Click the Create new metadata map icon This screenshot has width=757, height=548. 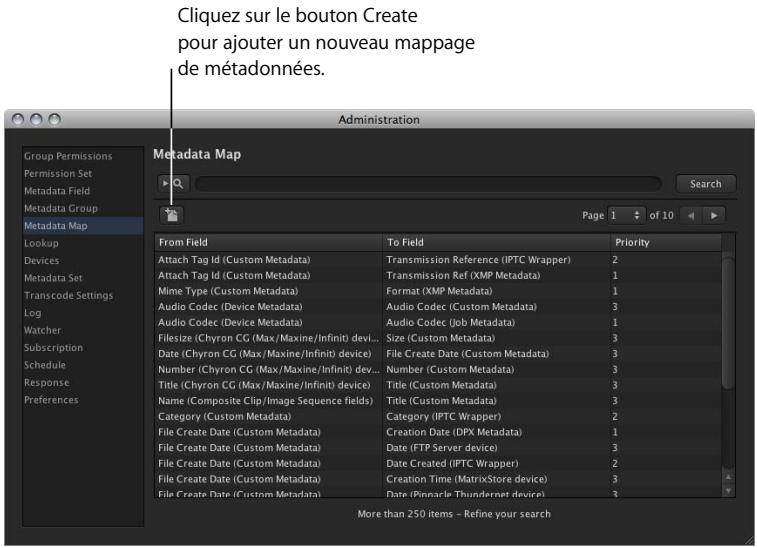tap(172, 215)
